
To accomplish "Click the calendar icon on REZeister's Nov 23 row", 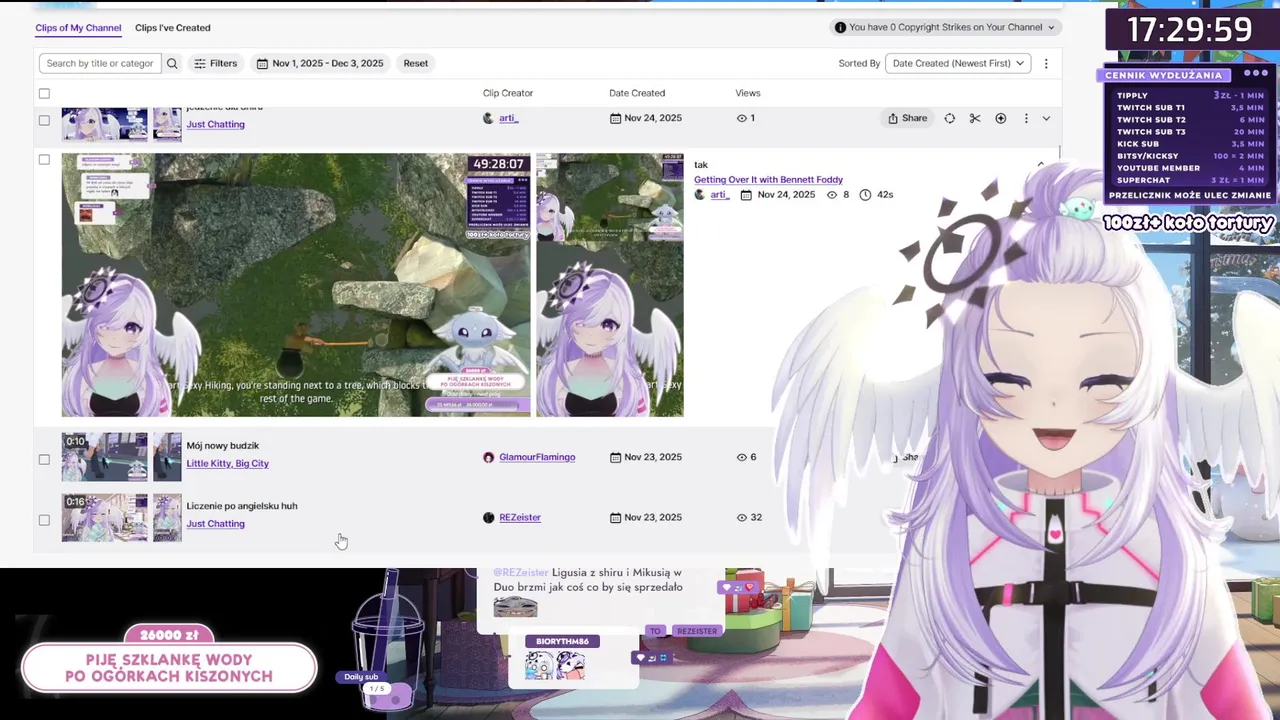I will coord(615,517).
